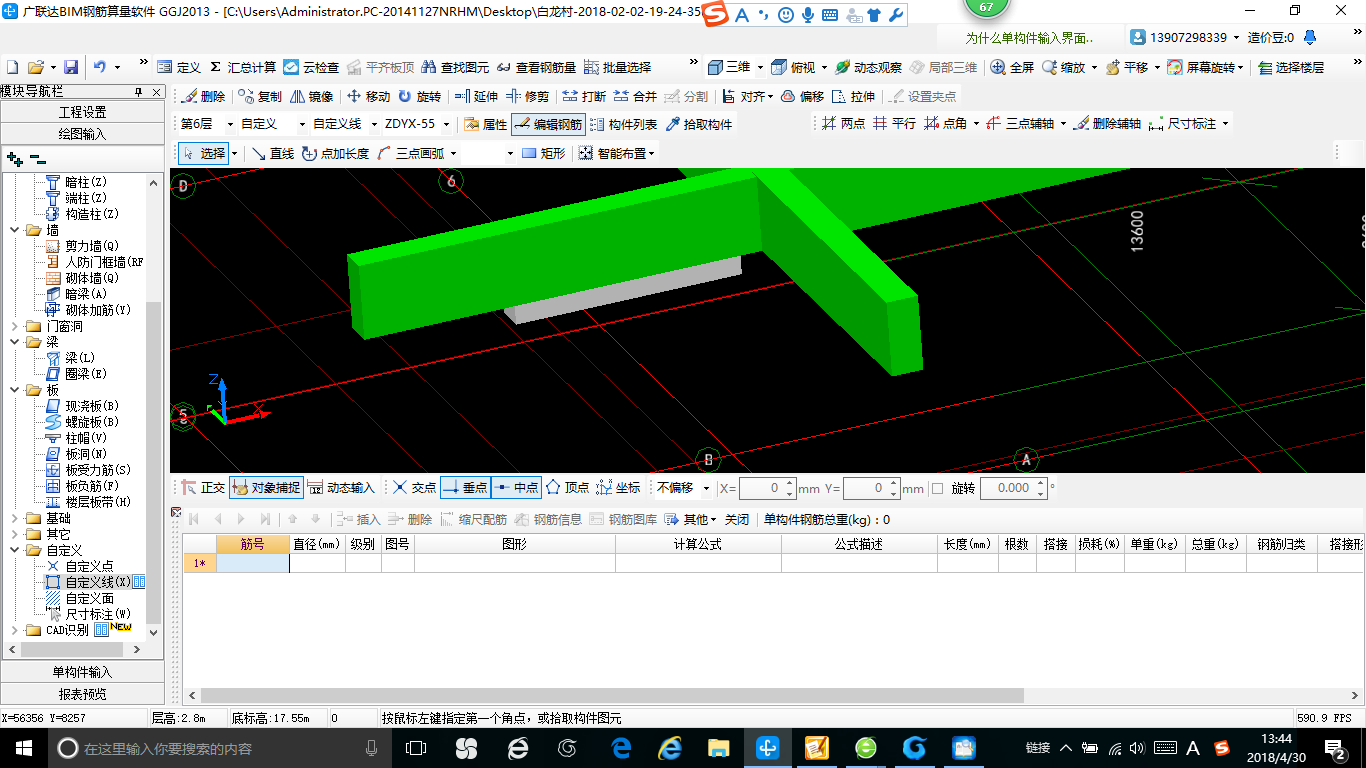Toggle 垂点 perpendicular snap
The width and height of the screenshot is (1366, 768).
(x=465, y=487)
